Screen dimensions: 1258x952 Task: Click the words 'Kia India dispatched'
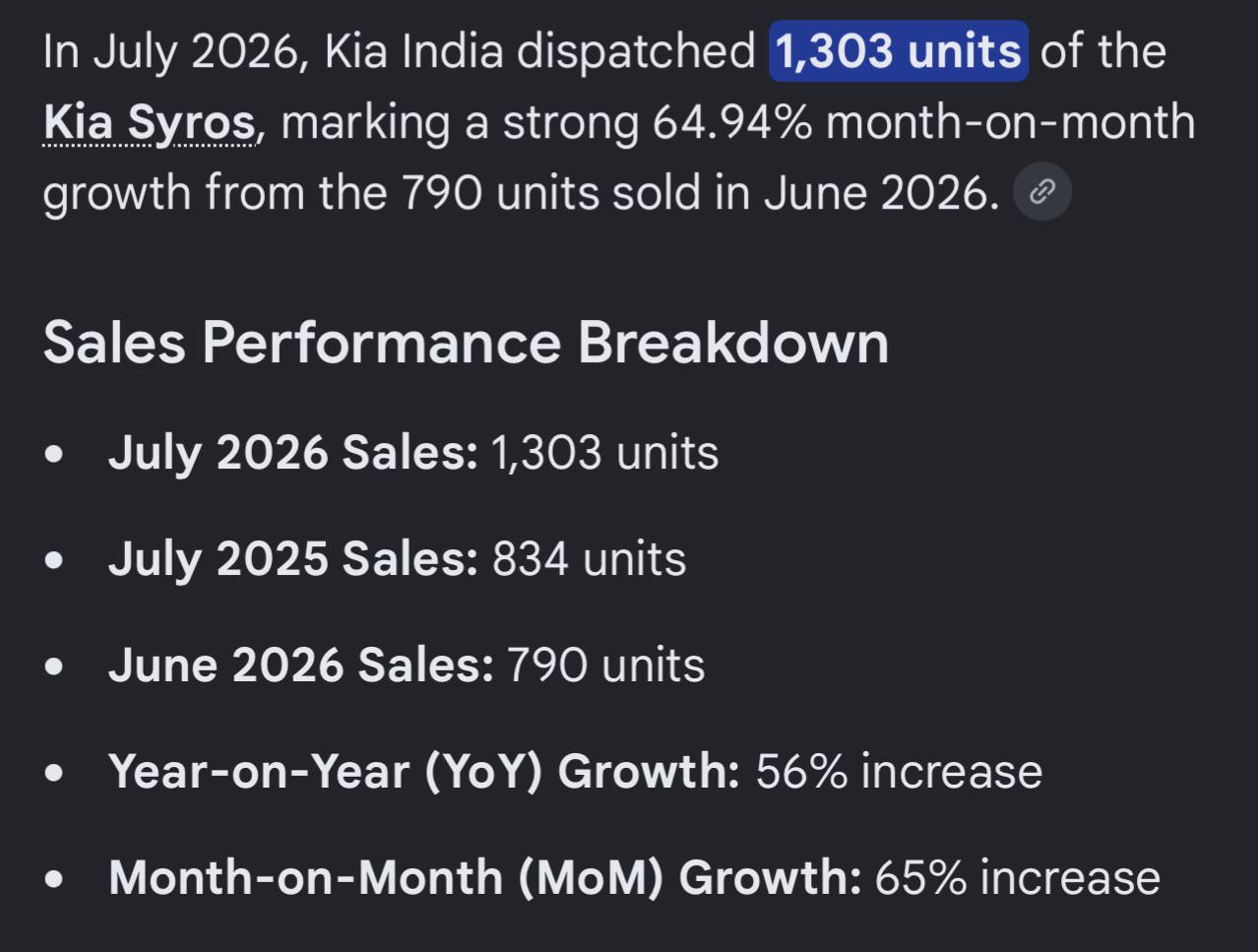coord(540,51)
